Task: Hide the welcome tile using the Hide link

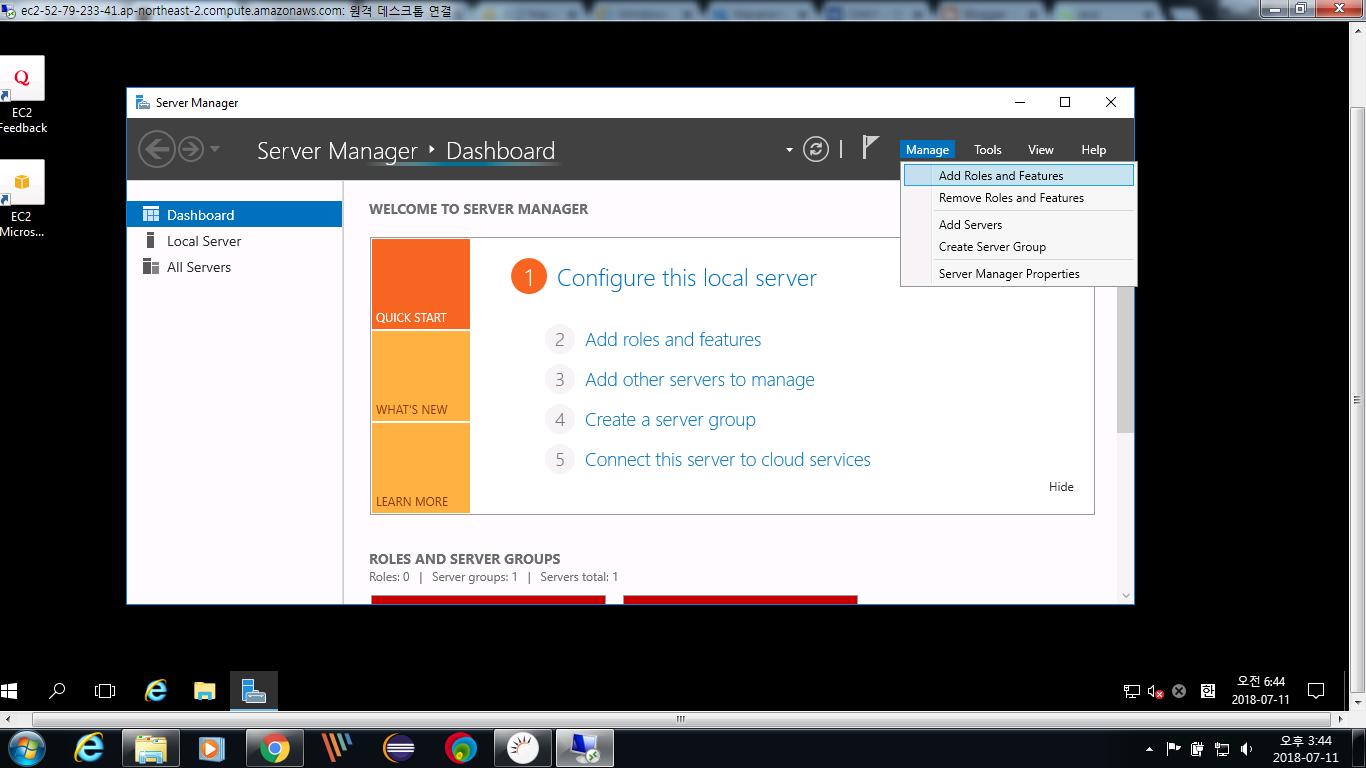Action: pos(1061,487)
